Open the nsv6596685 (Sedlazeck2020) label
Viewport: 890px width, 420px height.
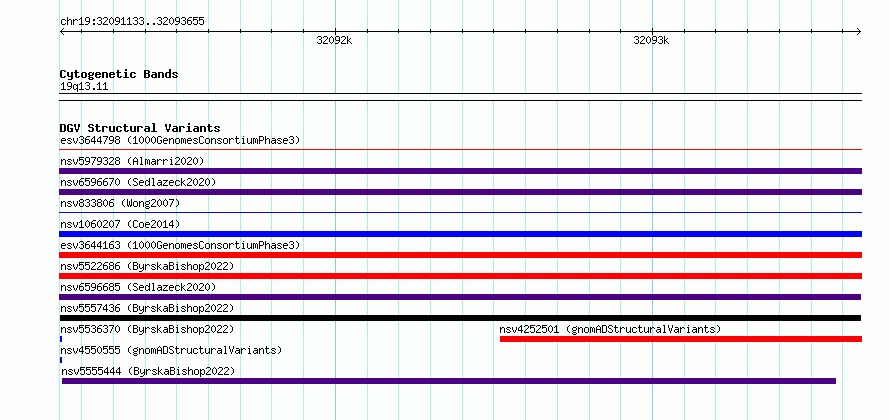pyautogui.click(x=138, y=287)
